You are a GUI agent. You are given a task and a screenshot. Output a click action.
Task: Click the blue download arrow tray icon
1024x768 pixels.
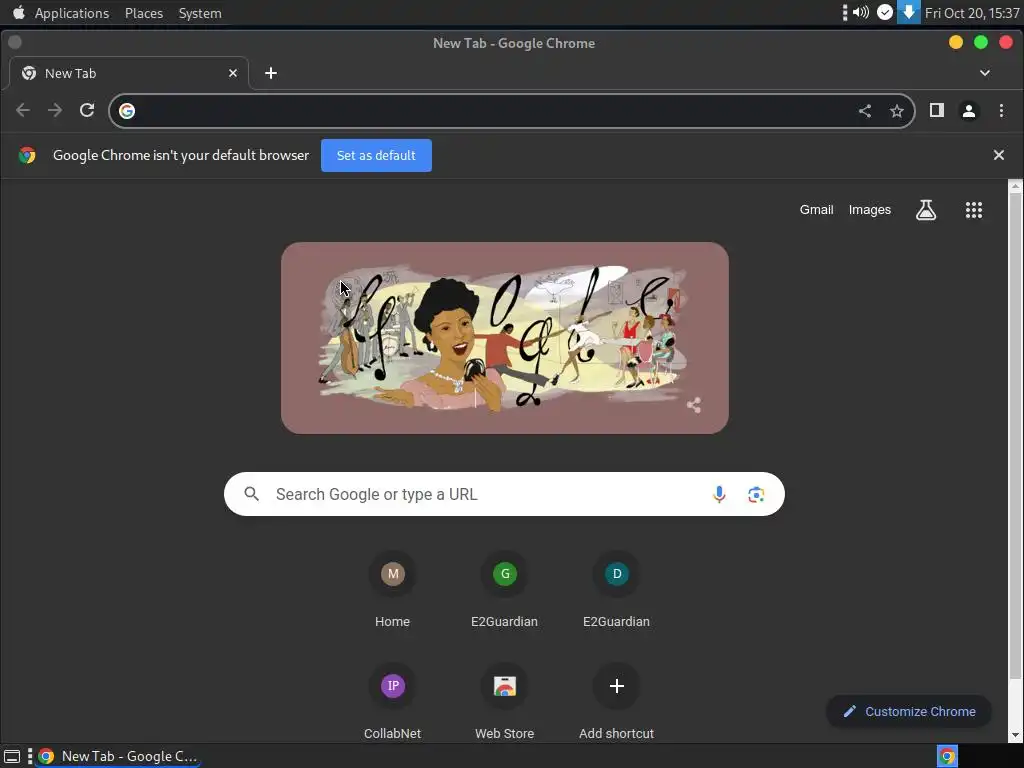tap(908, 12)
